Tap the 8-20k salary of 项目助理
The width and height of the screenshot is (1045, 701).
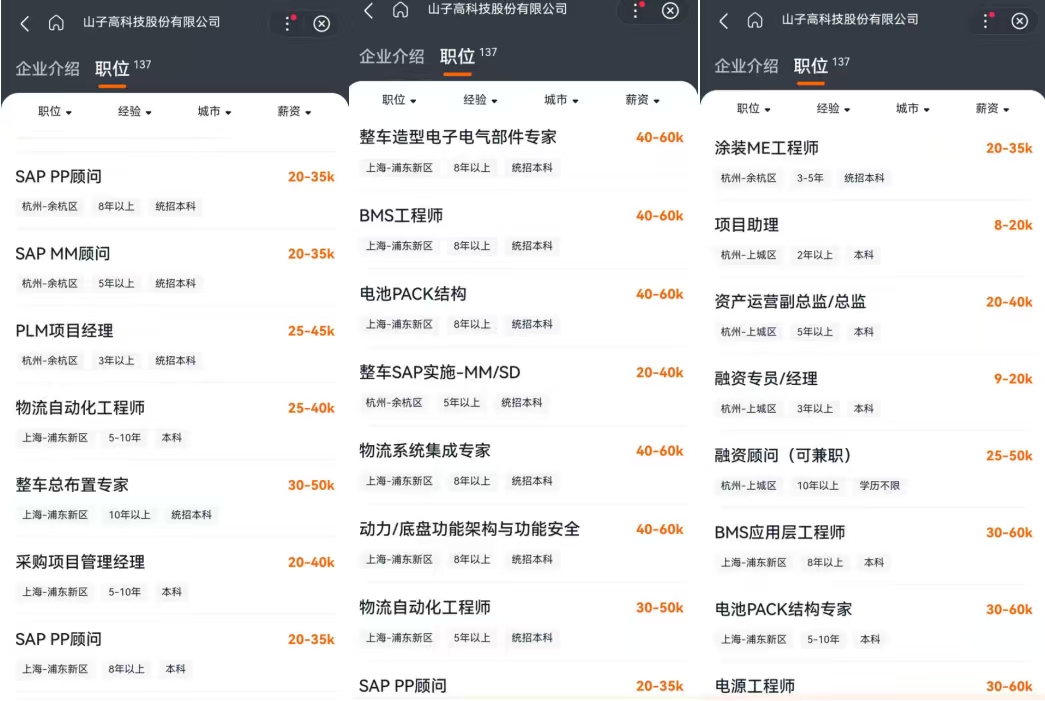tap(1013, 225)
